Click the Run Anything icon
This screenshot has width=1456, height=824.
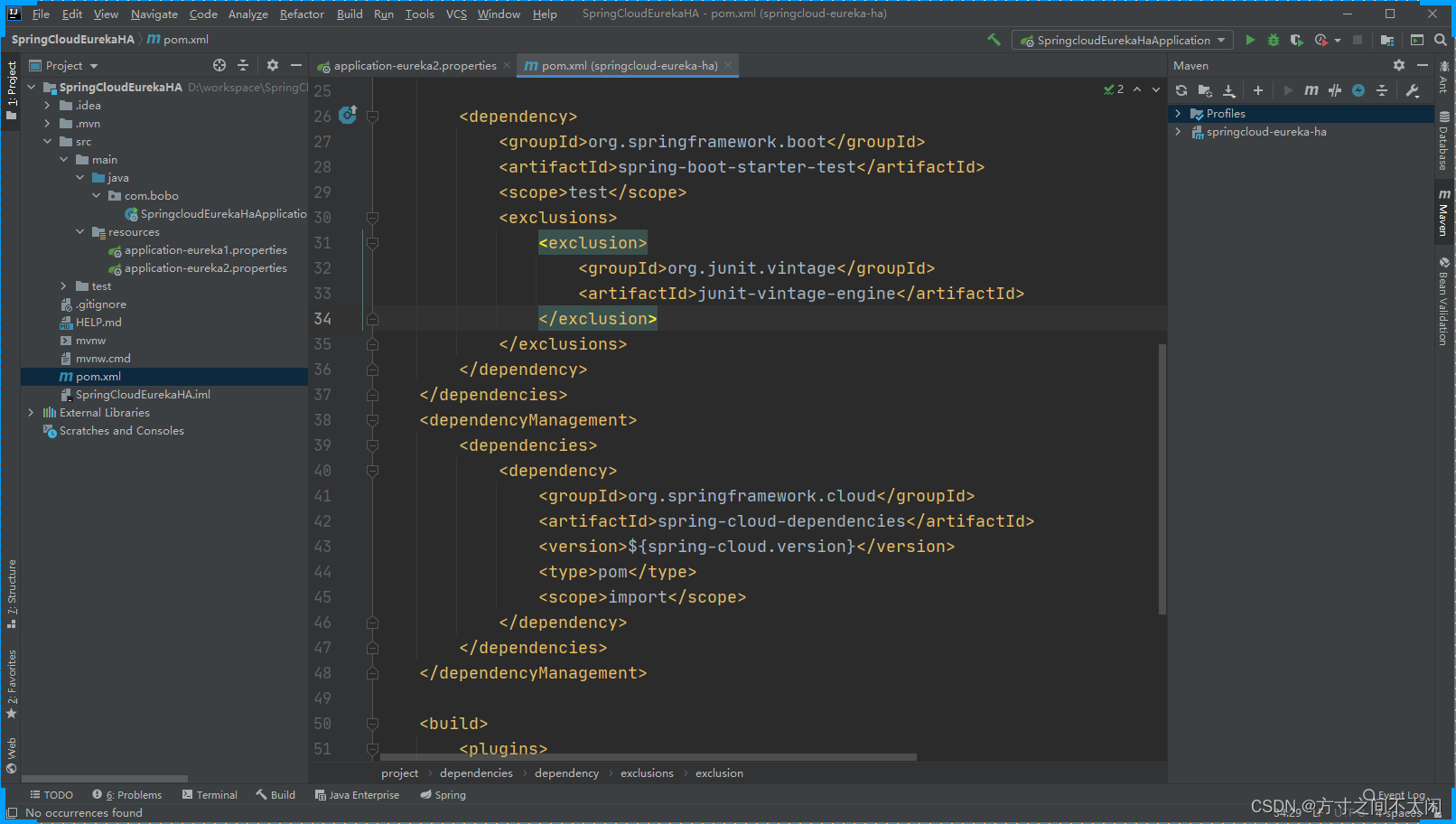click(x=1417, y=40)
